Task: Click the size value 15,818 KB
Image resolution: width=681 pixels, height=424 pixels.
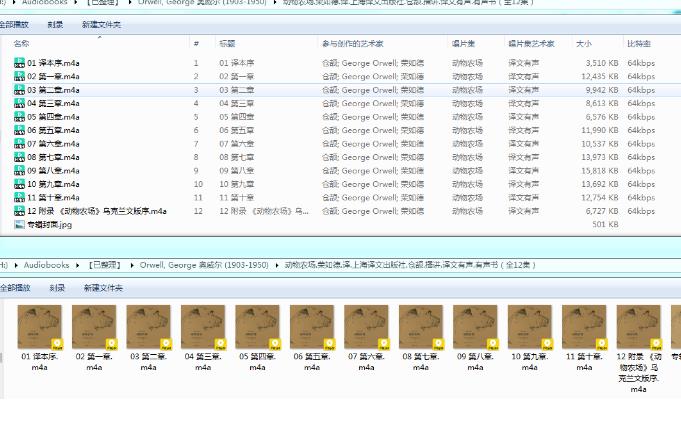Action: pyautogui.click(x=600, y=171)
